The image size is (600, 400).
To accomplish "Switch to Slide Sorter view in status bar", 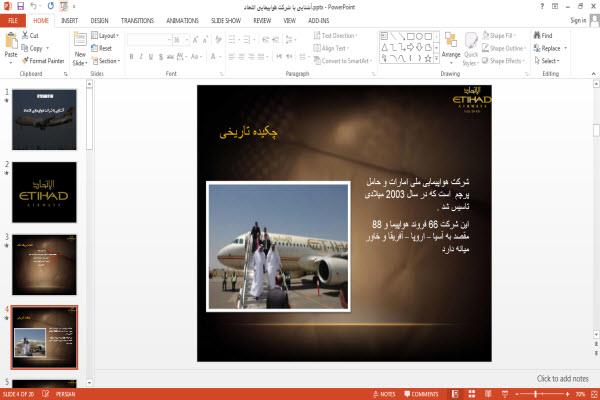I will [472, 394].
